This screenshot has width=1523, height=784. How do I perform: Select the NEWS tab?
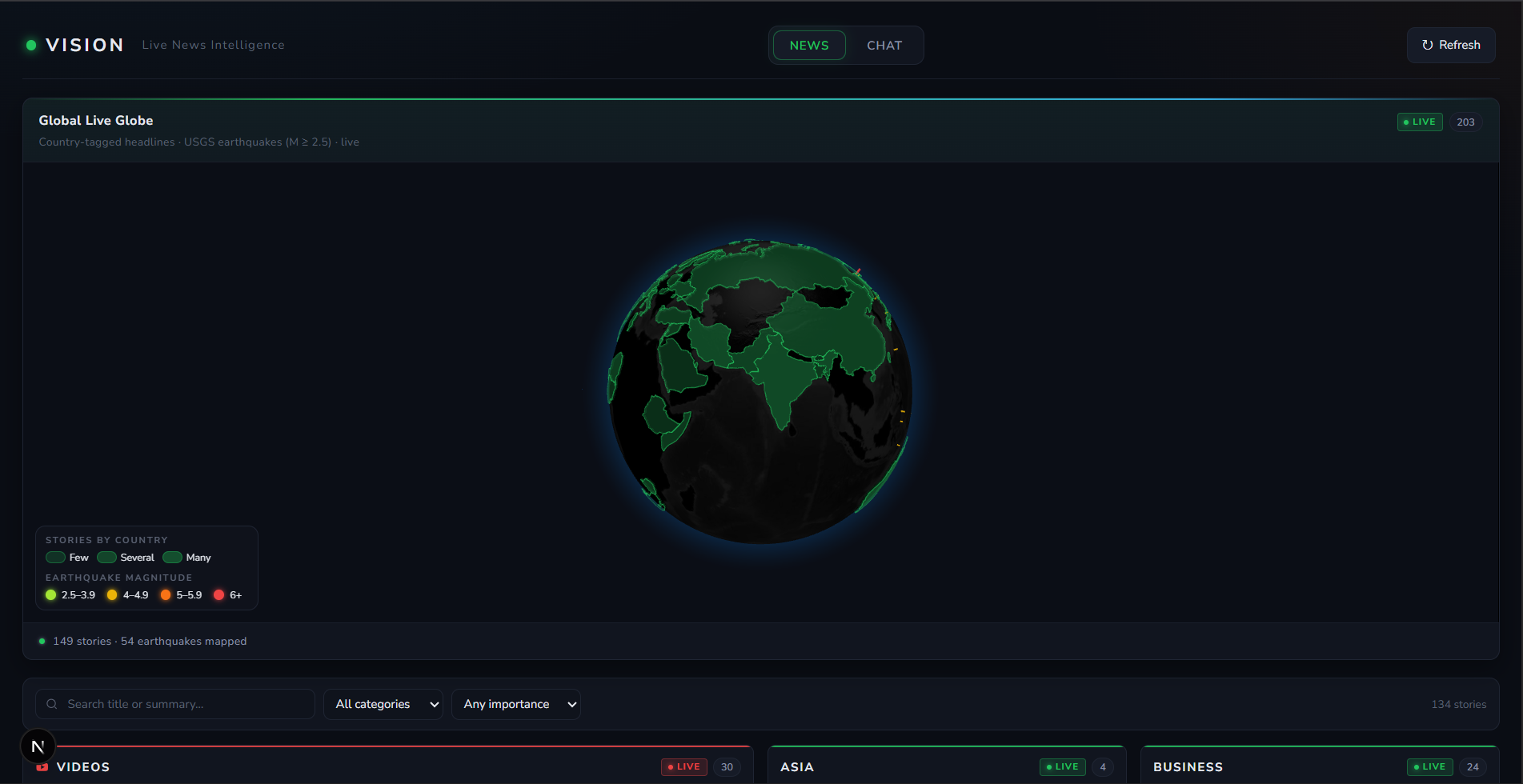[809, 46]
